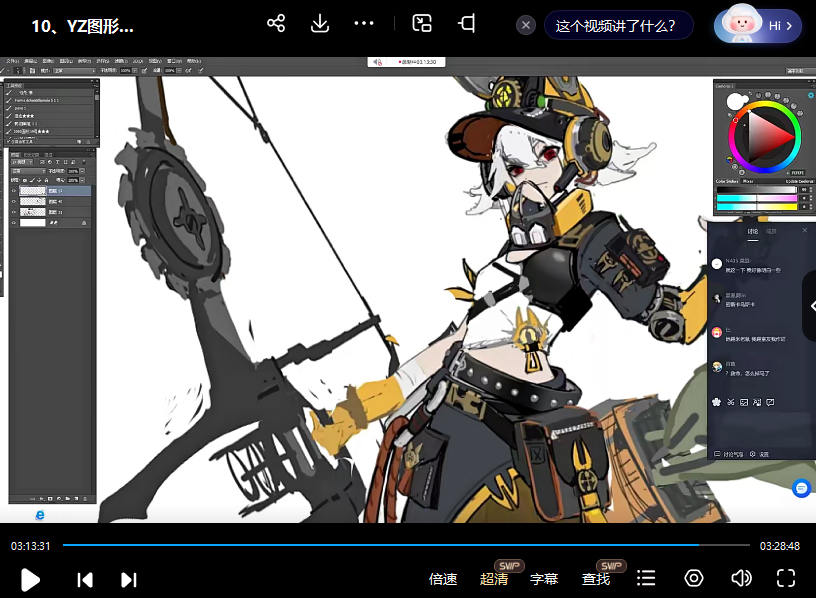Open the 超清 quality selector
This screenshot has width=816, height=598.
494,579
